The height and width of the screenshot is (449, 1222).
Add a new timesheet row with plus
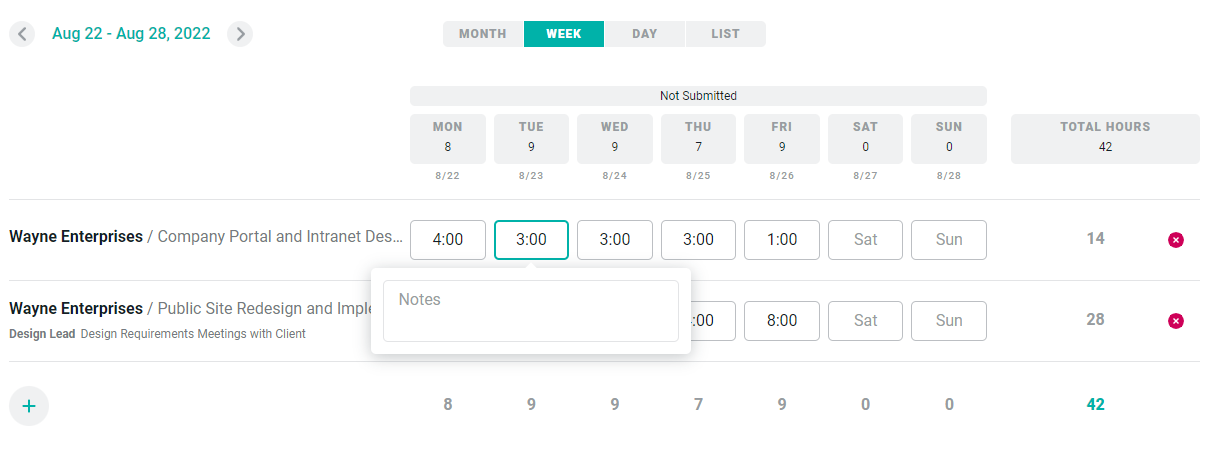[29, 406]
